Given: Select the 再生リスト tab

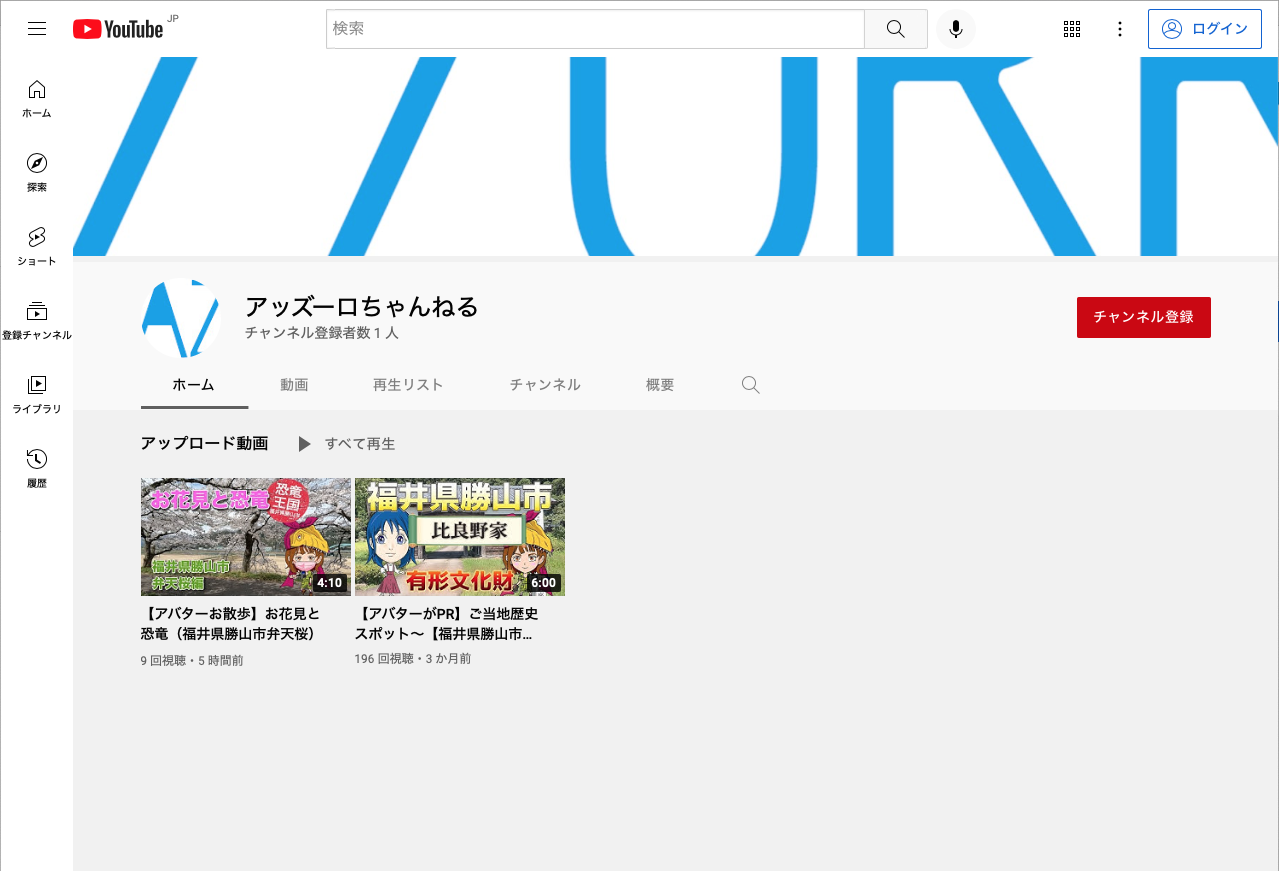Looking at the screenshot, I should tap(408, 384).
